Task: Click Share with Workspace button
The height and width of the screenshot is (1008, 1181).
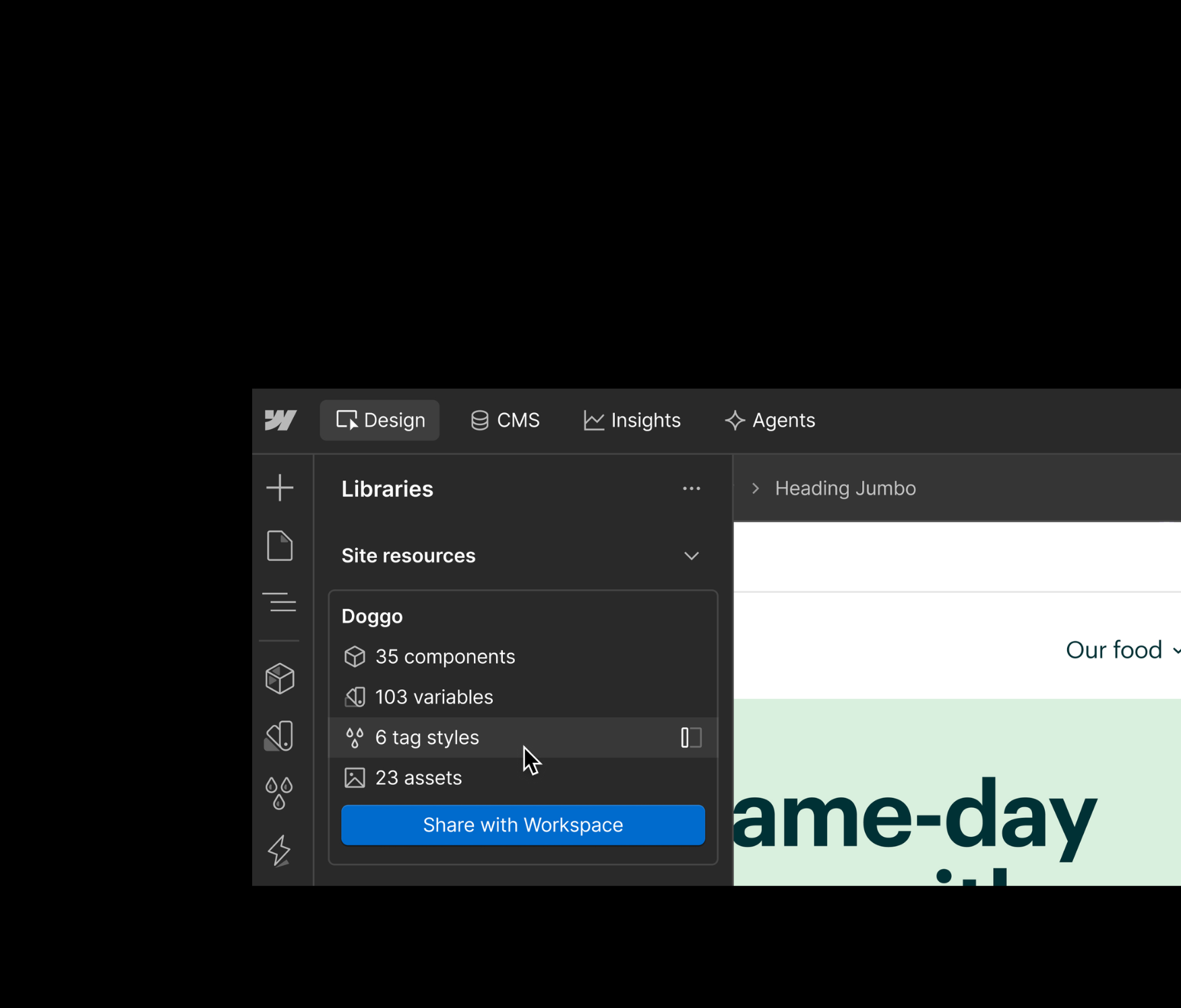Action: (x=523, y=825)
